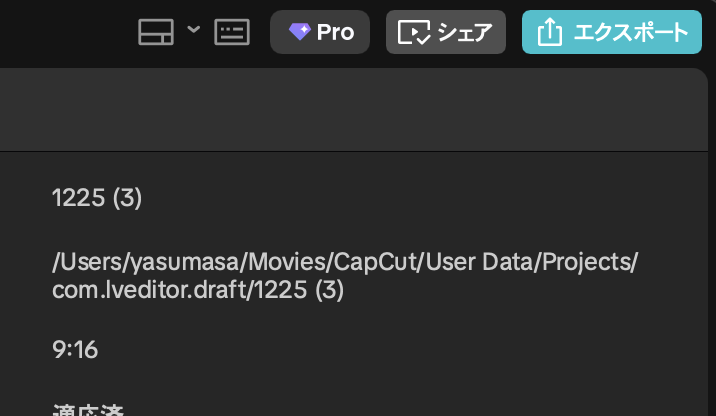Click the share screen-check icon
The image size is (716, 416).
[413, 33]
